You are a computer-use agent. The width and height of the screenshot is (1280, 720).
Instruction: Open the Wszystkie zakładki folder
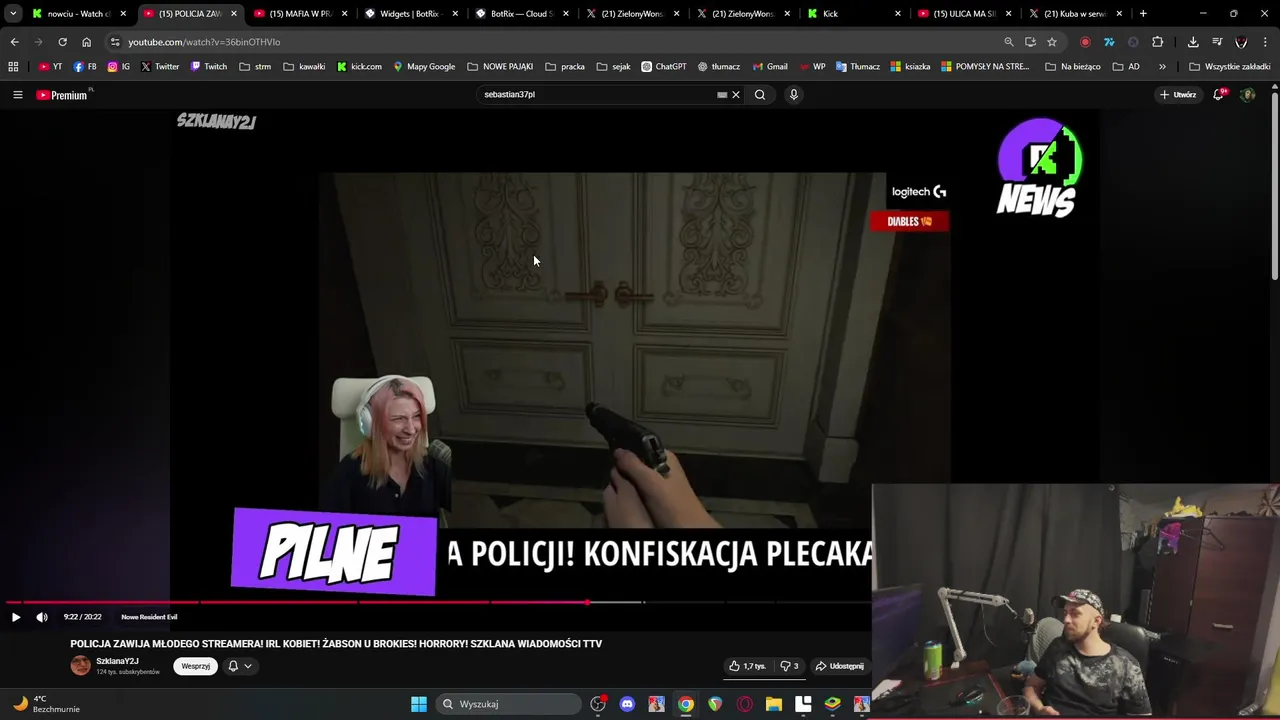pyautogui.click(x=1229, y=67)
